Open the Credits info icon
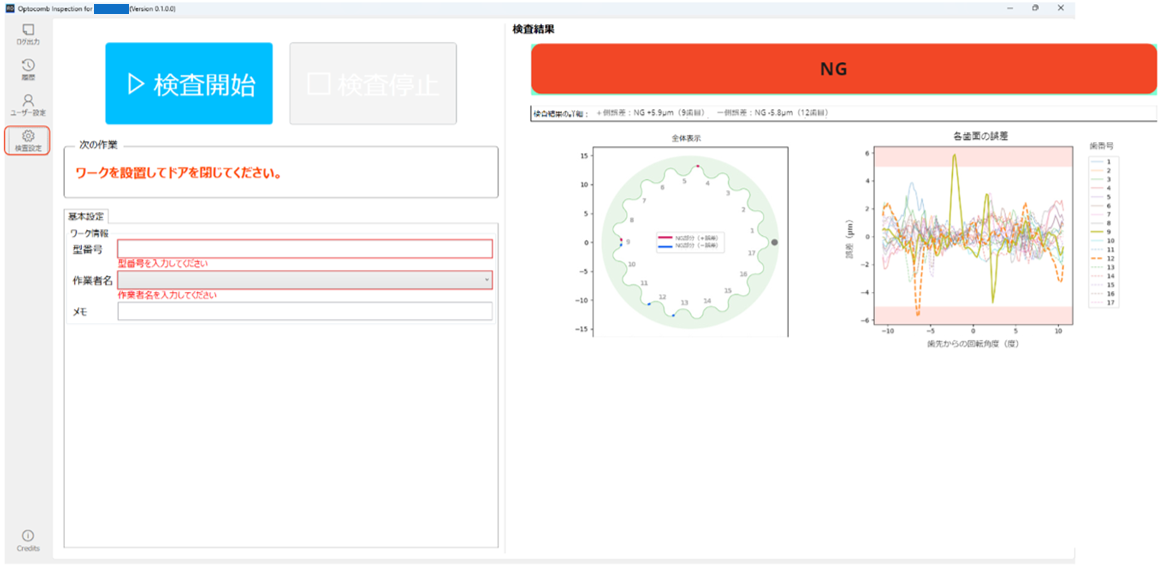 [x=28, y=541]
